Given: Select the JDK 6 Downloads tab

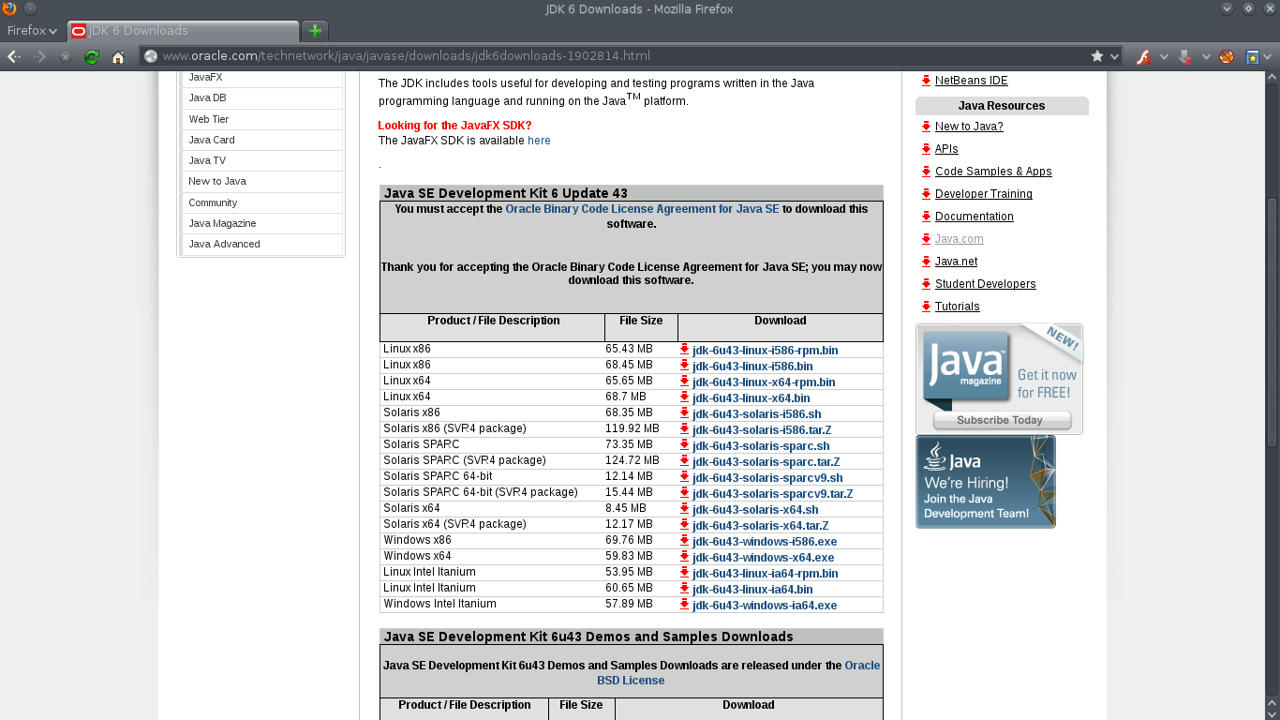Looking at the screenshot, I should [183, 31].
